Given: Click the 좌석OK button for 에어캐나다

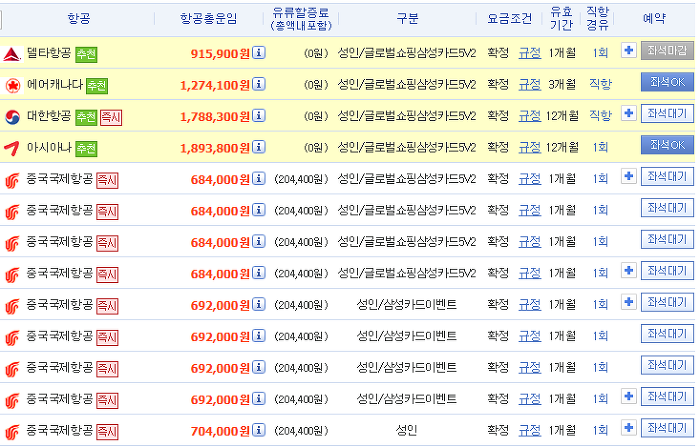Looking at the screenshot, I should pyautogui.click(x=667, y=82).
